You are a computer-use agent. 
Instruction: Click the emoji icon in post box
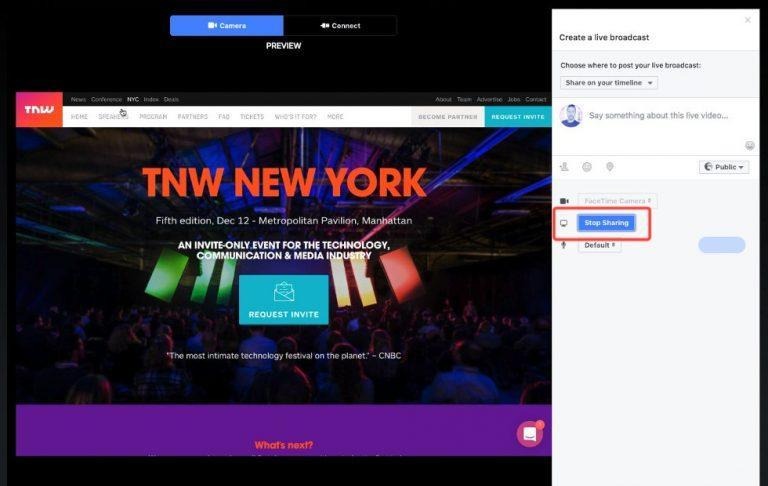pyautogui.click(x=749, y=146)
